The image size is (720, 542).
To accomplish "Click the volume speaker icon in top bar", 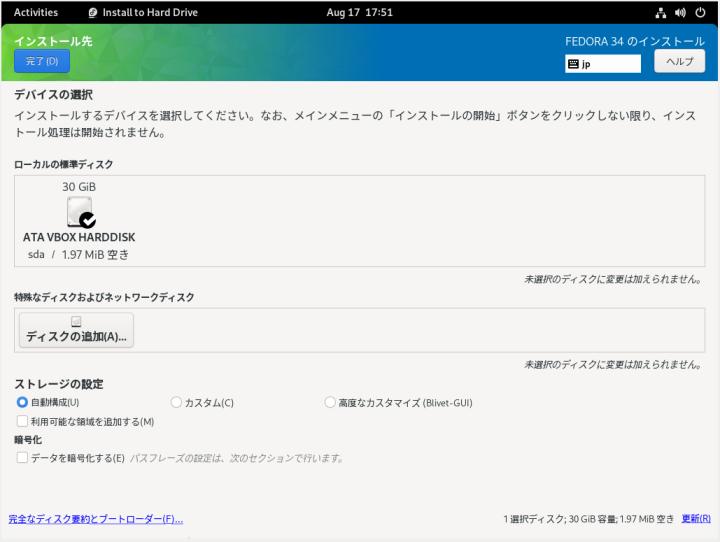I will [x=680, y=13].
